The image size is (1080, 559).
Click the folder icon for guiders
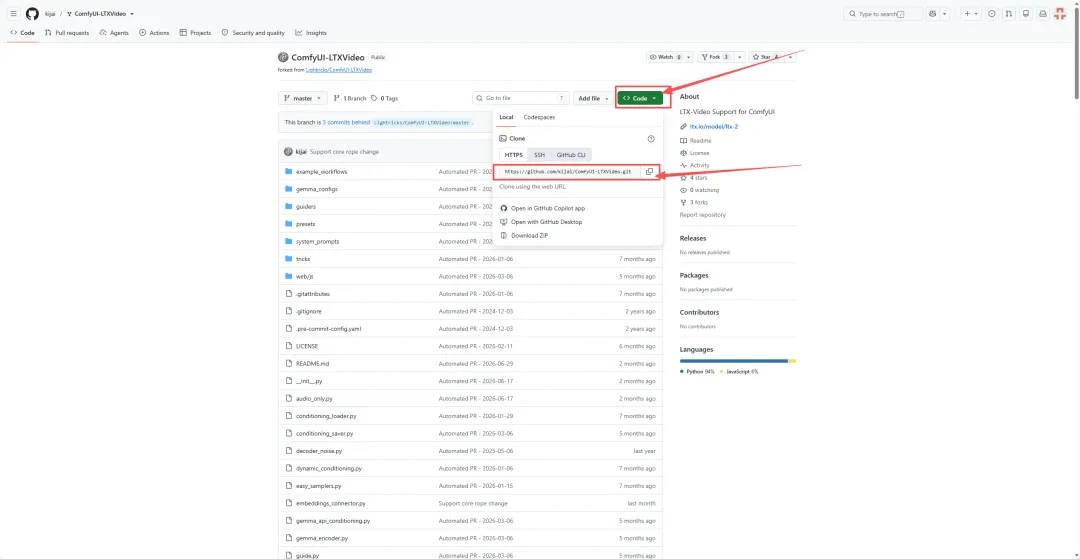(289, 207)
